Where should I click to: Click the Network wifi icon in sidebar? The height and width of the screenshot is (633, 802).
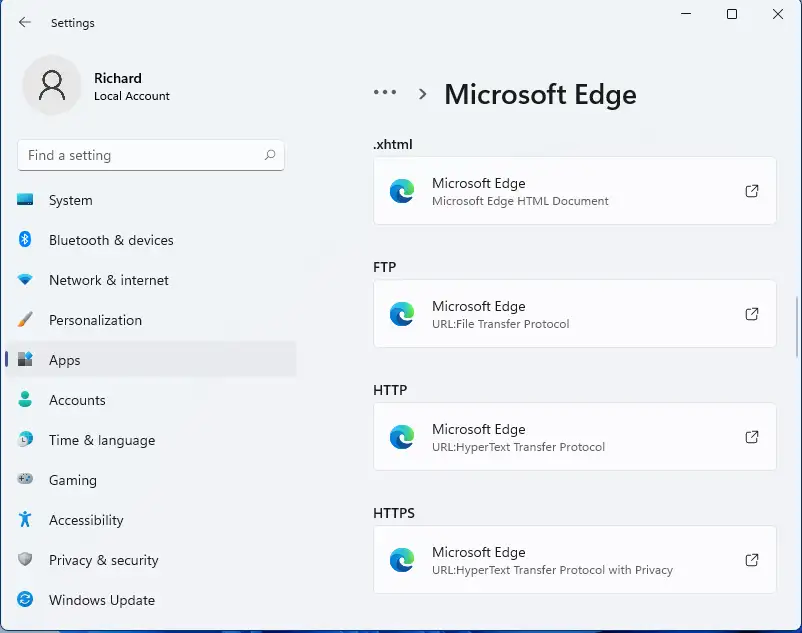click(x=25, y=280)
